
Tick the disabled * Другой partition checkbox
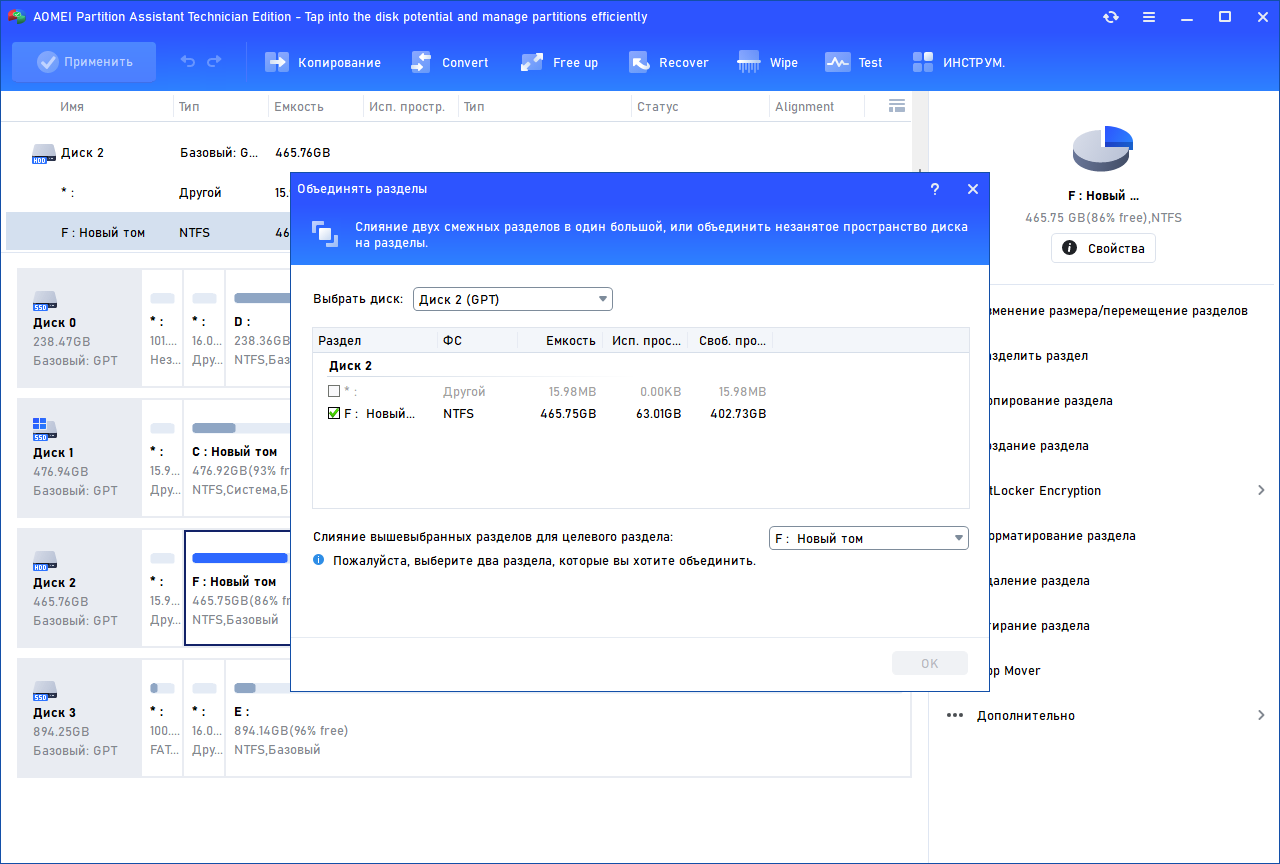click(334, 391)
